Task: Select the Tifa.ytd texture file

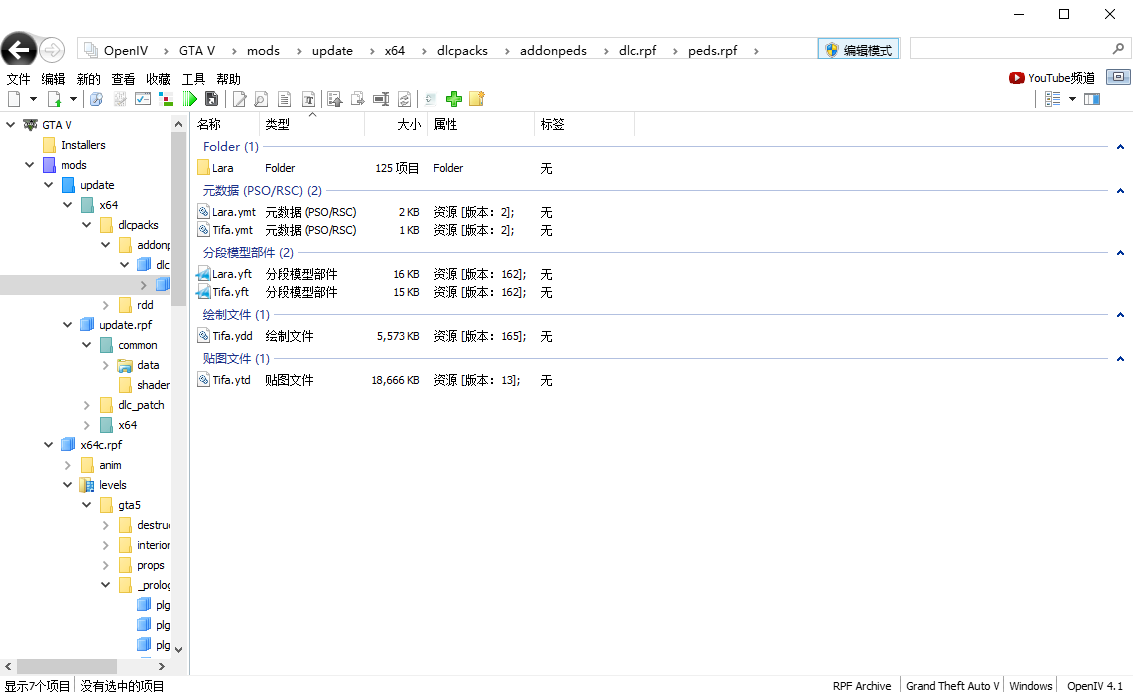Action: (x=229, y=380)
